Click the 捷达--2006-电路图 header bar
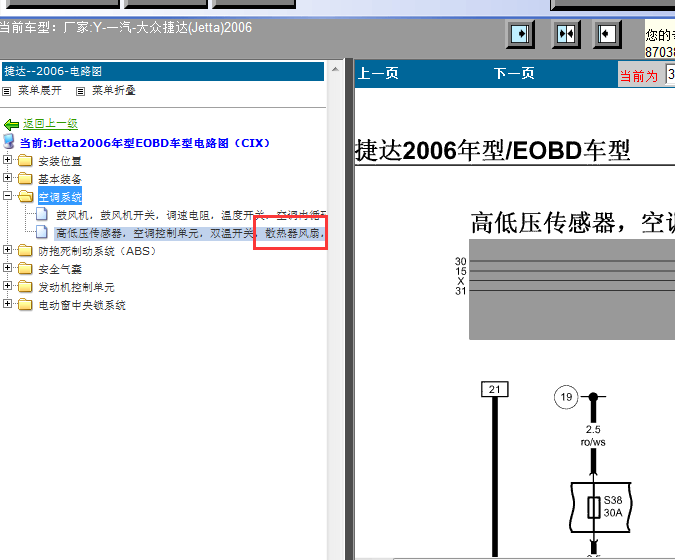 coord(163,71)
